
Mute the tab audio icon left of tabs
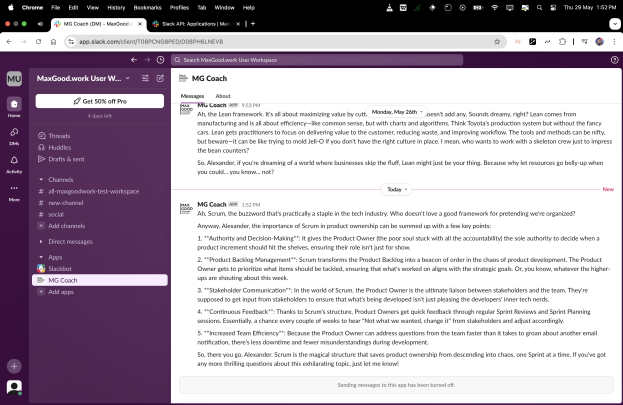tap(40, 24)
